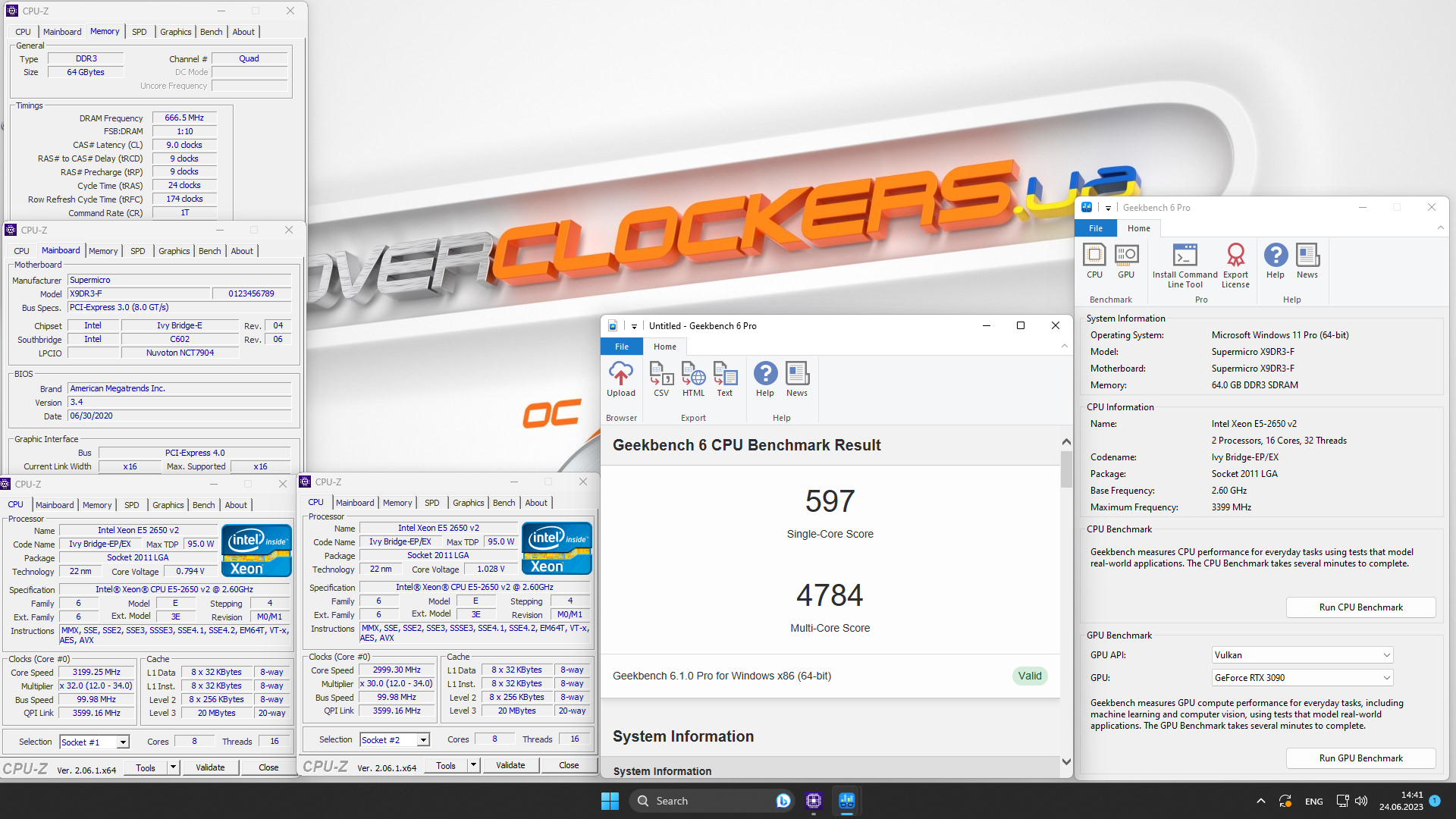Viewport: 1456px width, 819px height.
Task: Click Home tab in Geekbench 6 Pro main window
Action: point(1138,228)
